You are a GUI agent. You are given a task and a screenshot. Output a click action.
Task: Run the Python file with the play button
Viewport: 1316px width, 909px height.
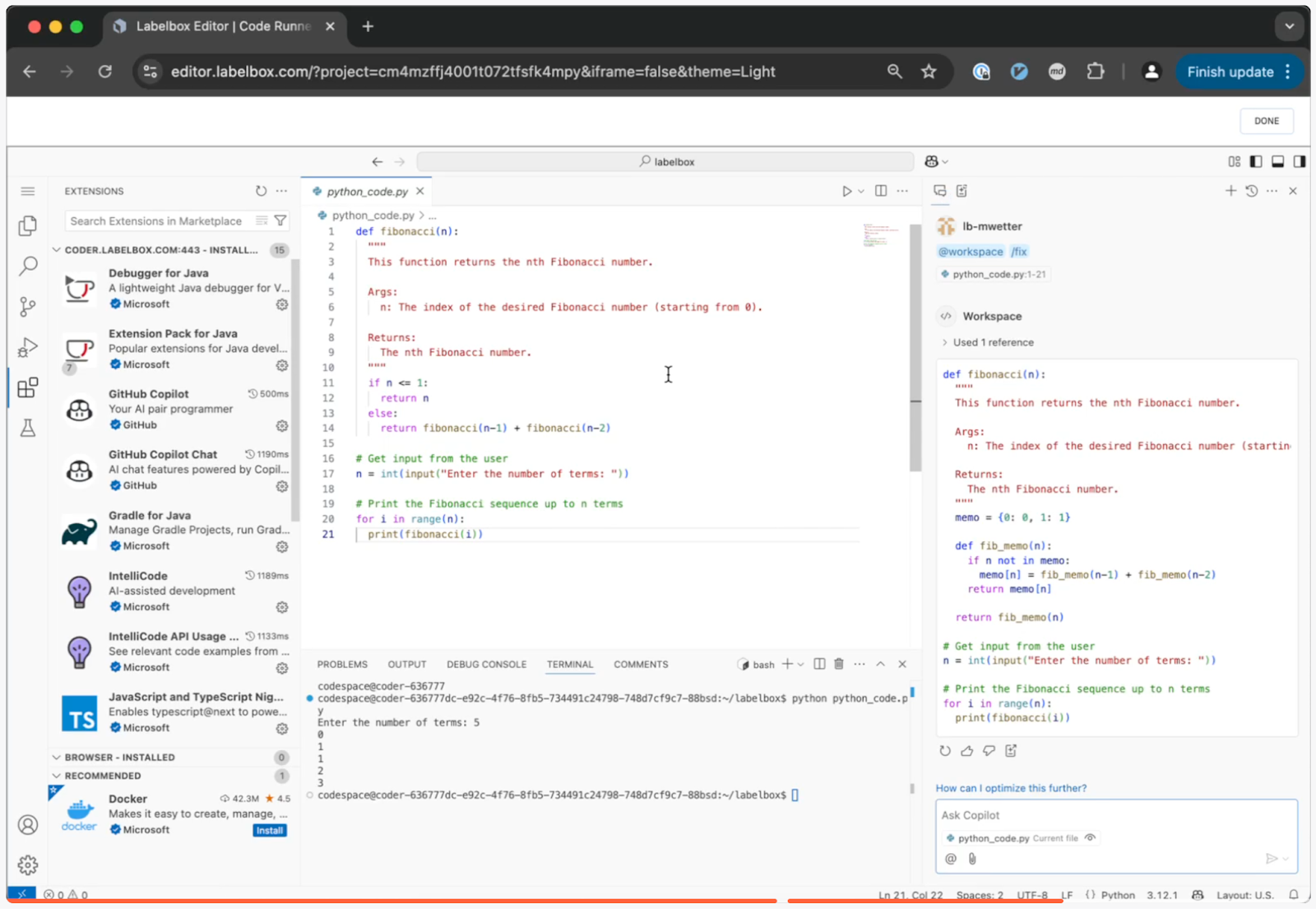(x=846, y=191)
